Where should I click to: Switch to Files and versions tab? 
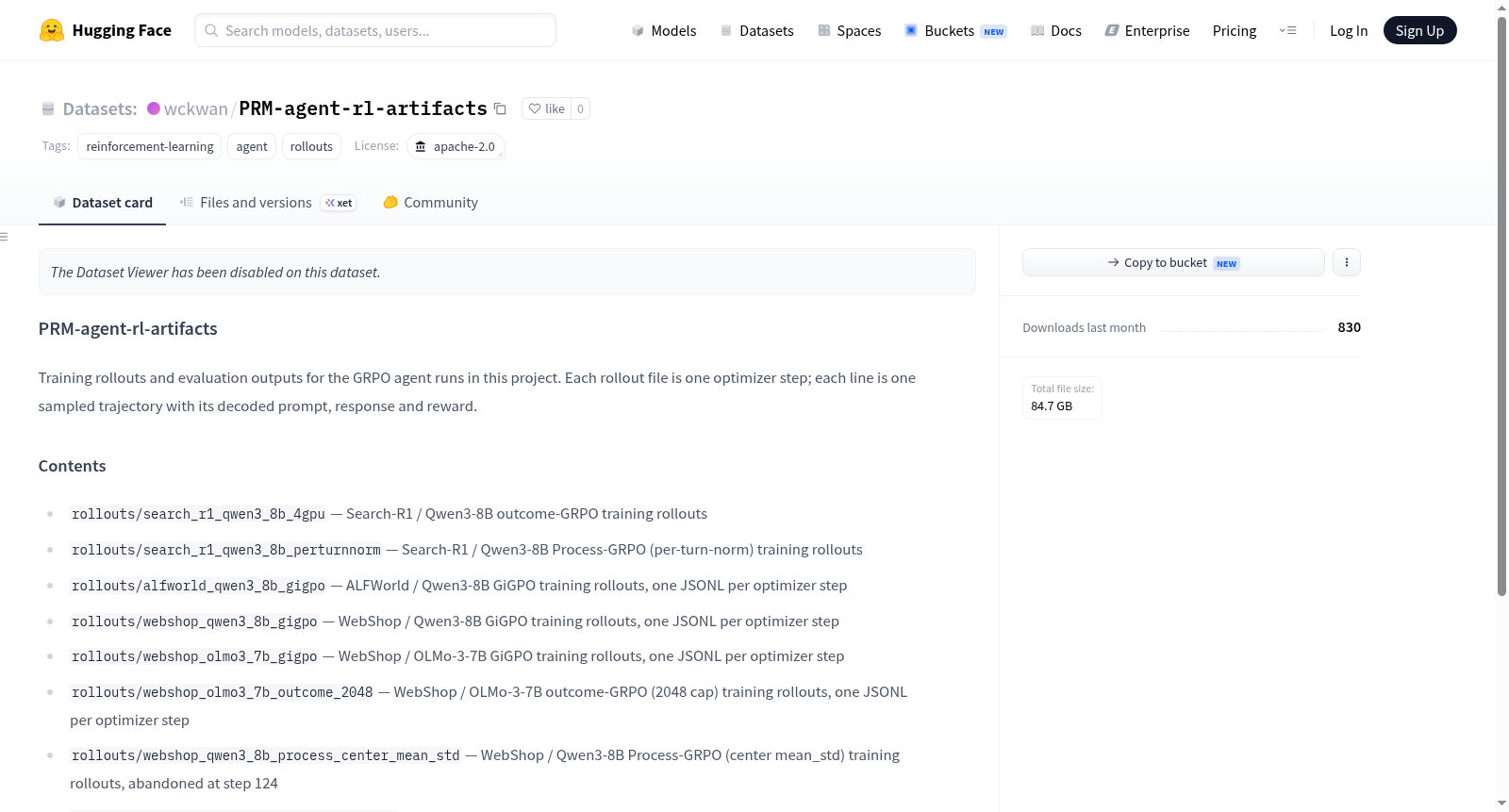[268, 203]
